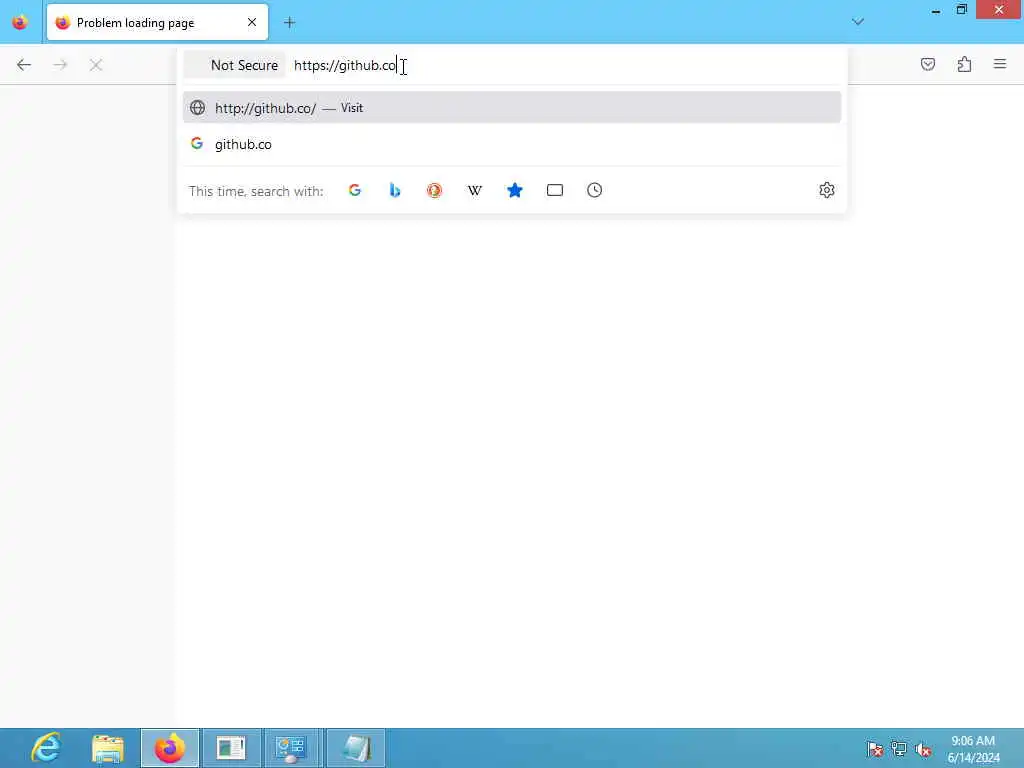1024x768 pixels.
Task: Restore down the Firefox window
Action: [x=961, y=10]
